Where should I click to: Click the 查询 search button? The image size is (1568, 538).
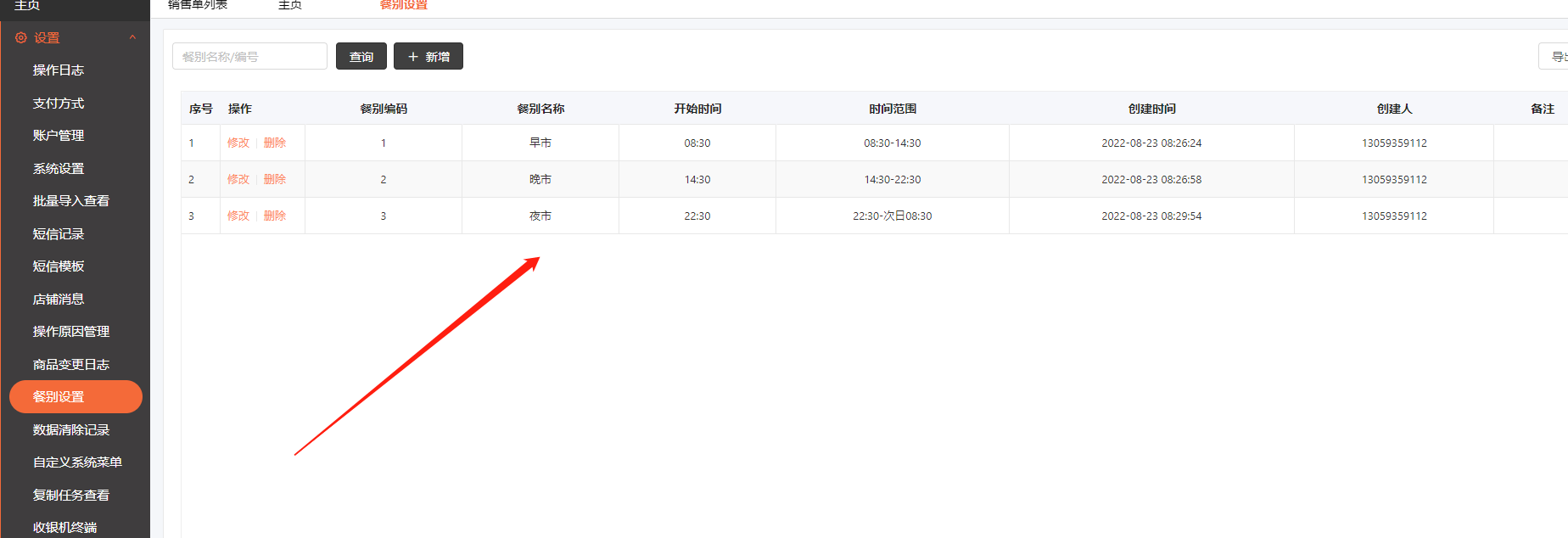coord(361,57)
